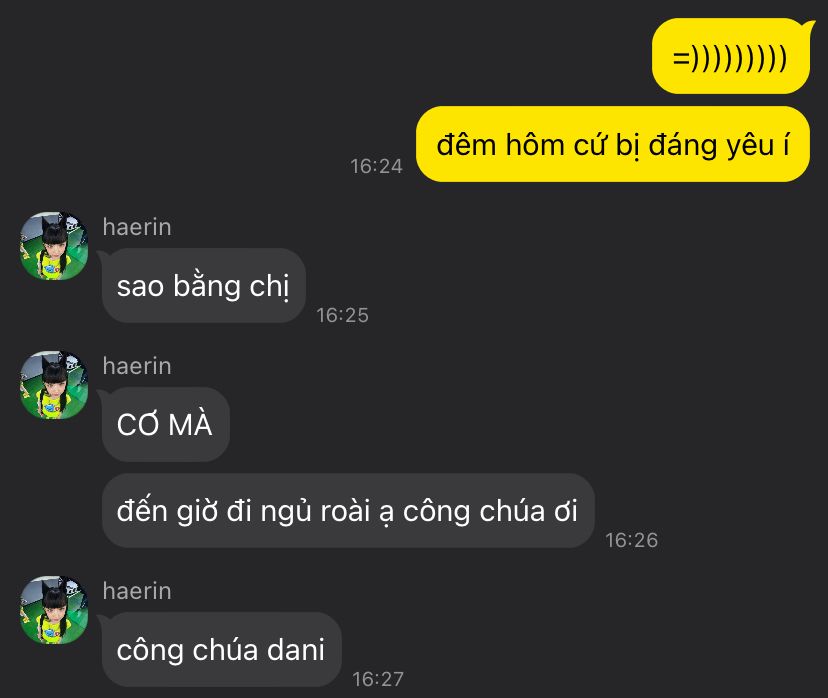Tap the 'CƠ MÀ' message bubble
Screen dimensions: 828x698
165,425
